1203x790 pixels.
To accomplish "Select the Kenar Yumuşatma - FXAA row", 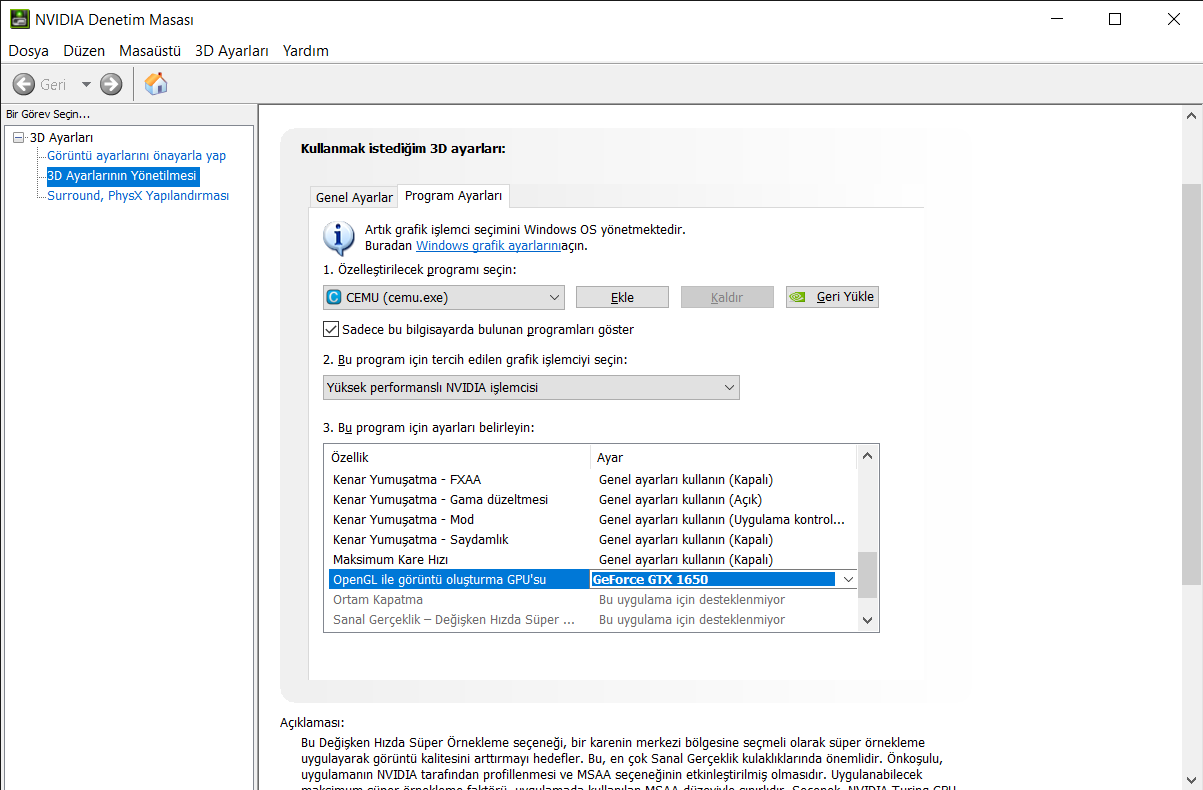I will pyautogui.click(x=593, y=479).
